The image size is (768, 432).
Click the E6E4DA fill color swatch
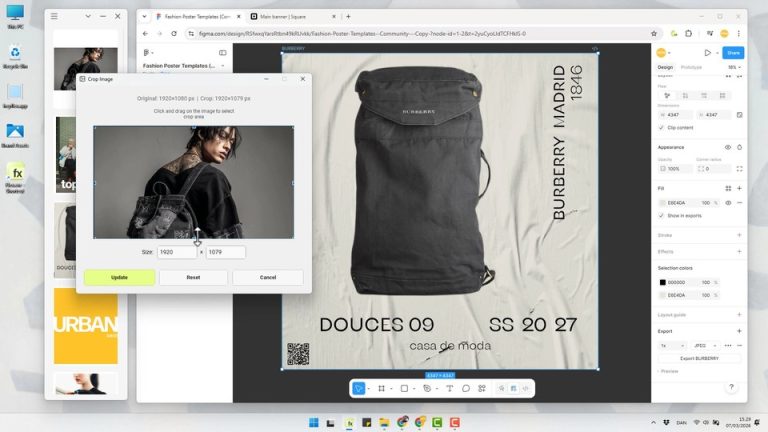tap(662, 202)
